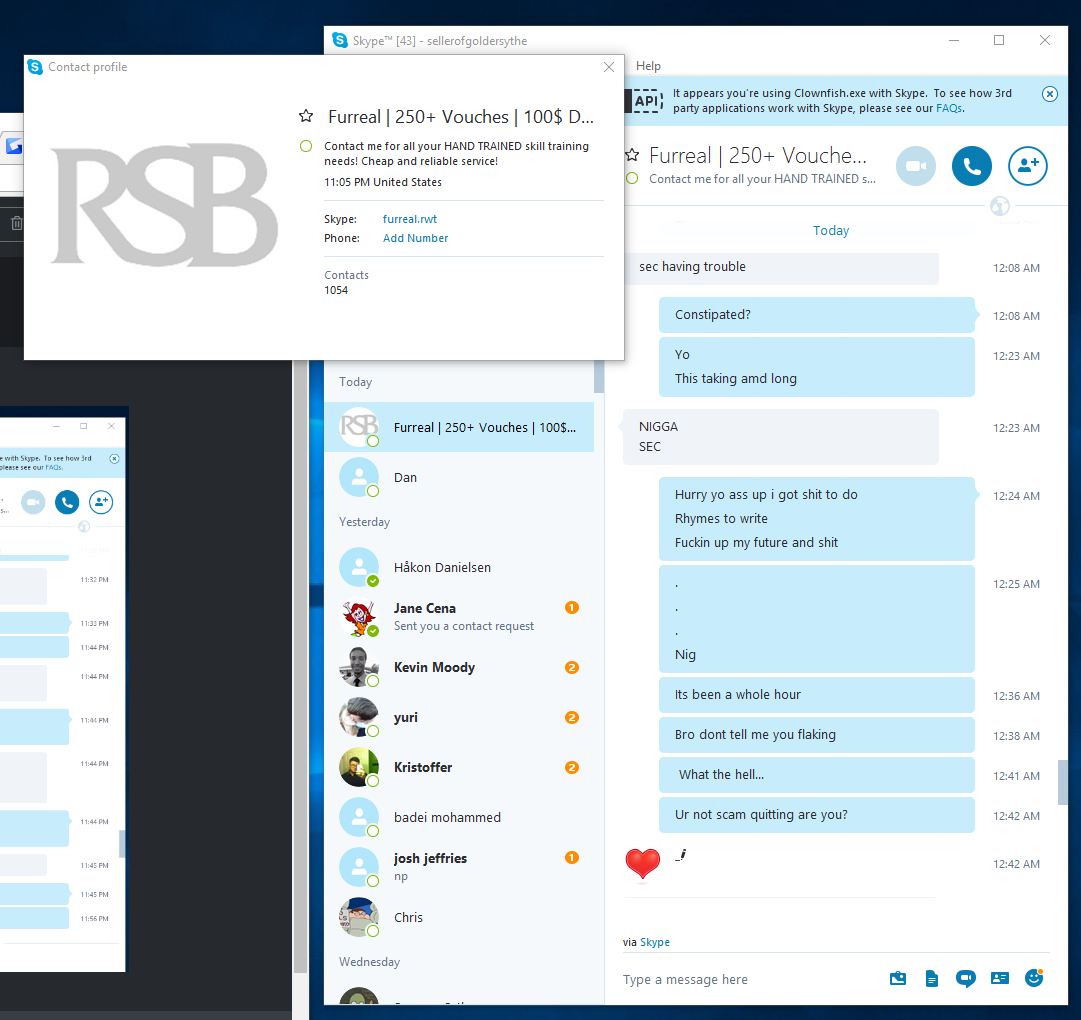Start a video call in main Skype window

click(x=916, y=166)
